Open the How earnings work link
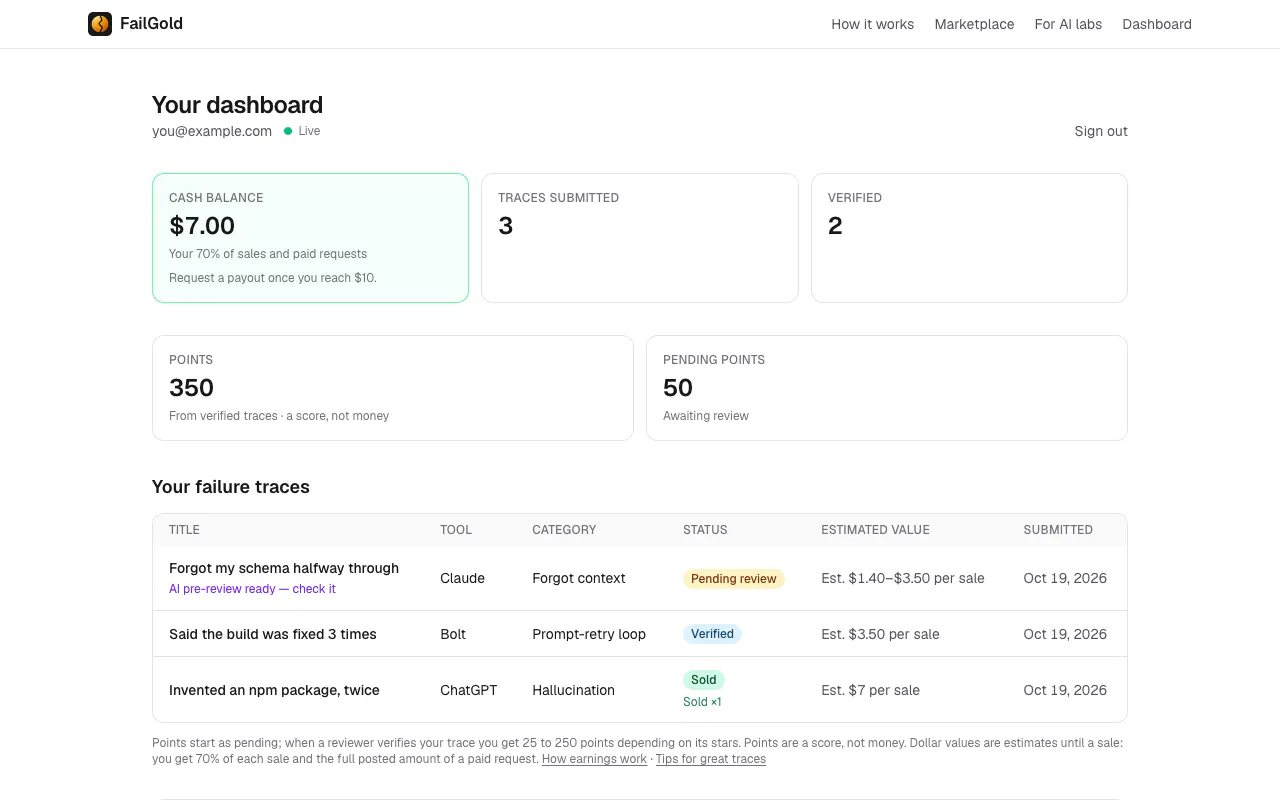This screenshot has width=1280, height=800. tap(594, 759)
